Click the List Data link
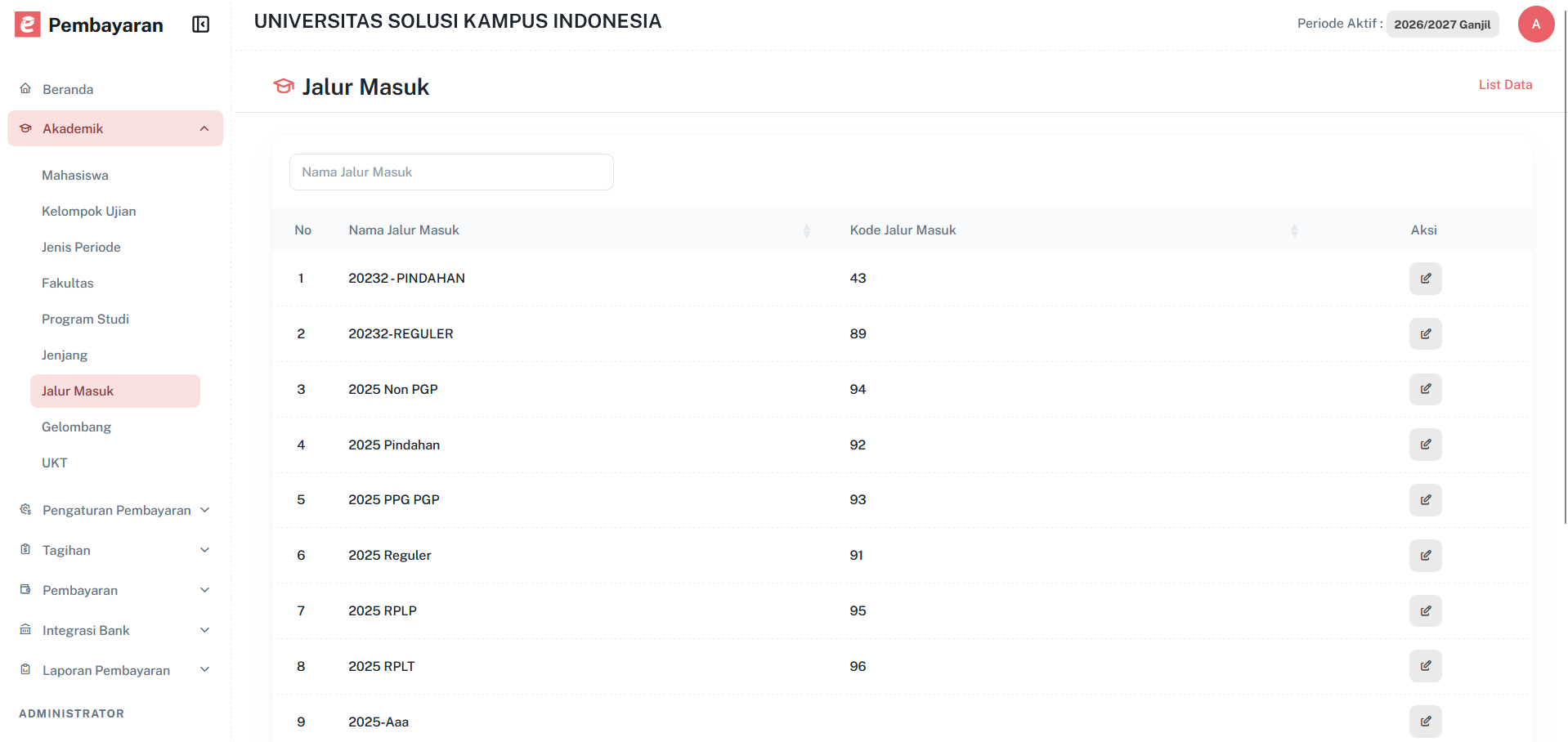The image size is (1568, 742). coord(1505,85)
